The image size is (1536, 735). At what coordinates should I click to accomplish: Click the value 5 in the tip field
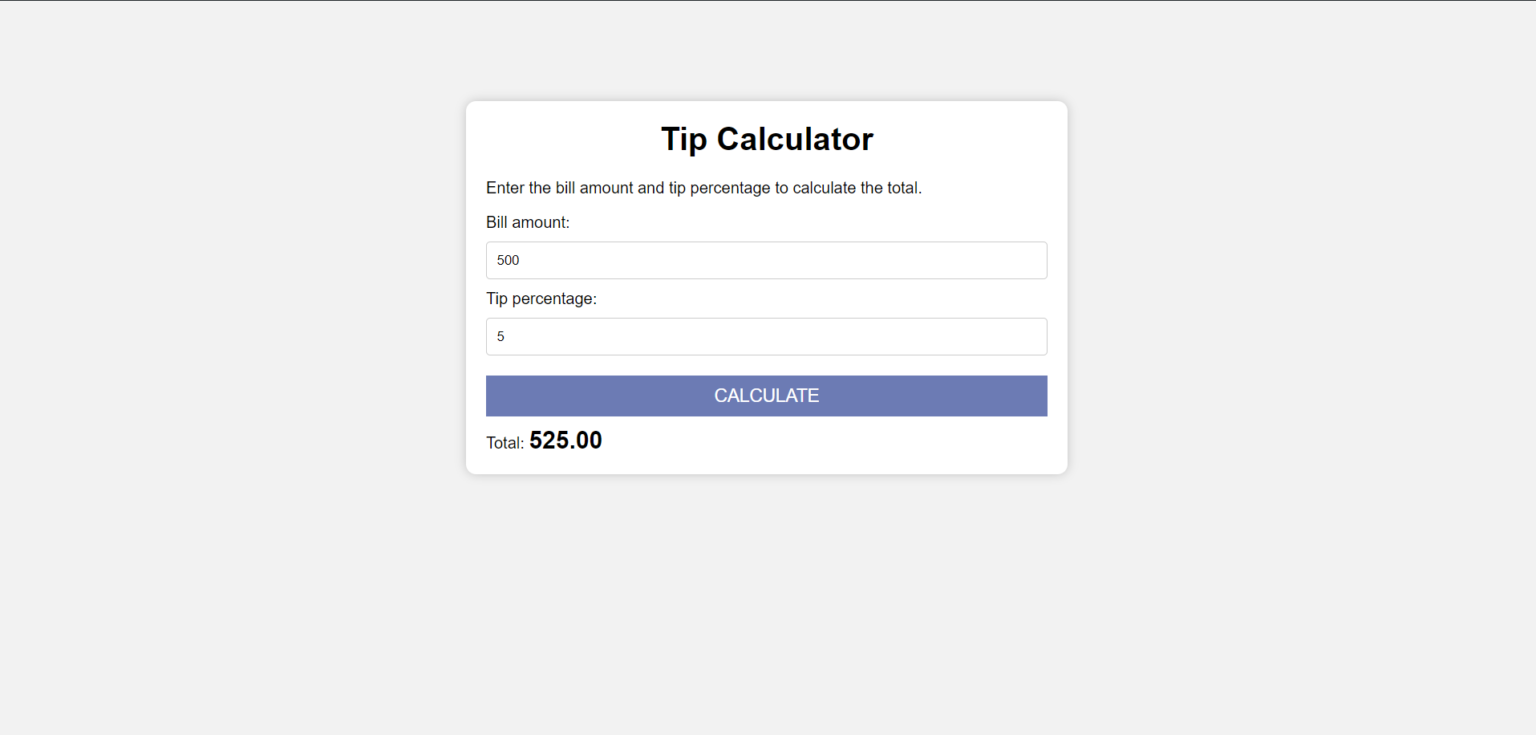501,336
